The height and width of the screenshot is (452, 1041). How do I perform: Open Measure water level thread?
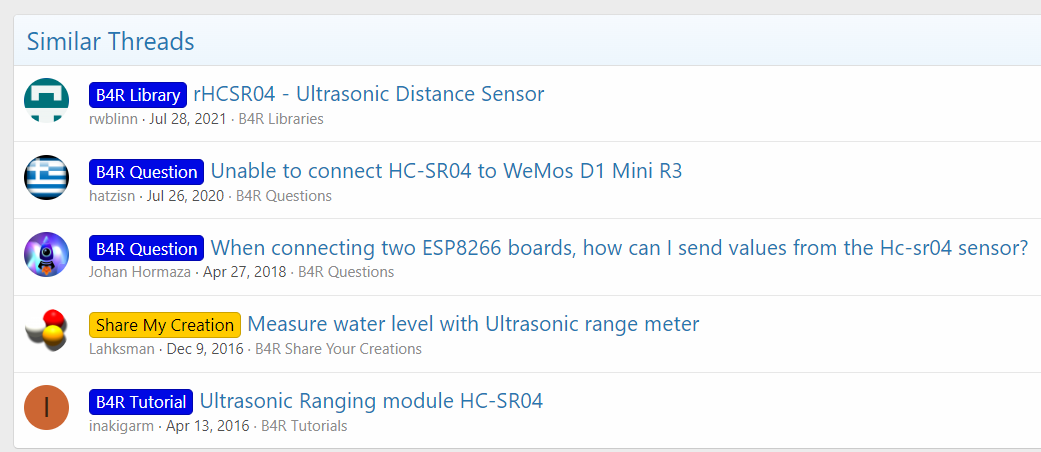coord(473,324)
